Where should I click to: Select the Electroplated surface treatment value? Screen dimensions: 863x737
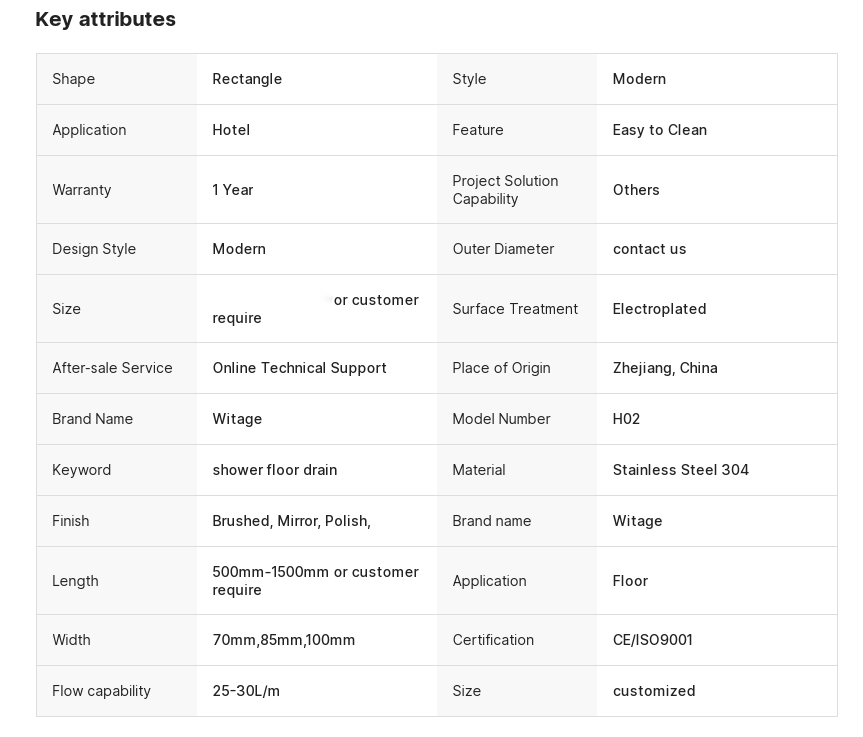click(659, 309)
